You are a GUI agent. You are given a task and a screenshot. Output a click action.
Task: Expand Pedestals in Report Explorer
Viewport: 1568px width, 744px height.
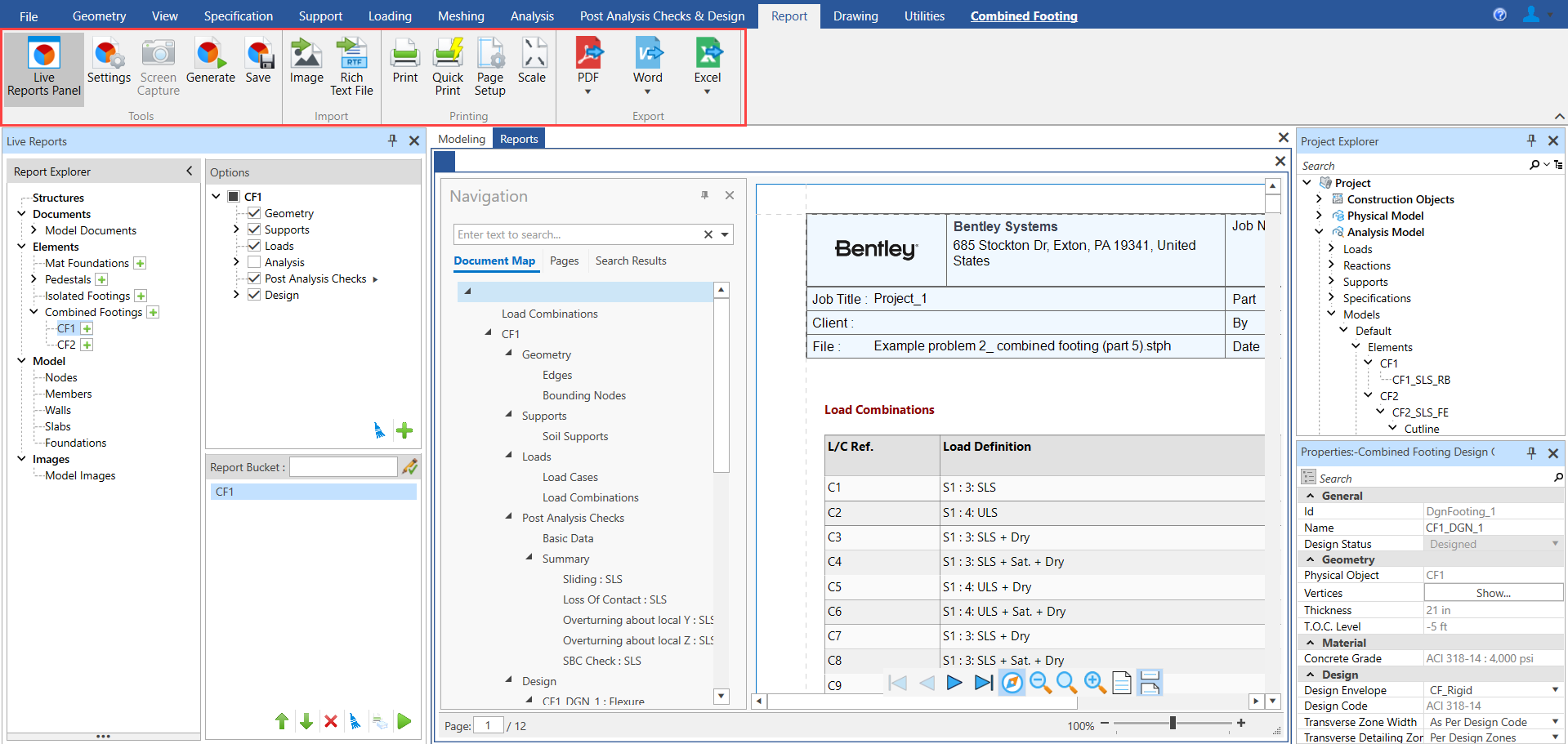pyautogui.click(x=34, y=279)
